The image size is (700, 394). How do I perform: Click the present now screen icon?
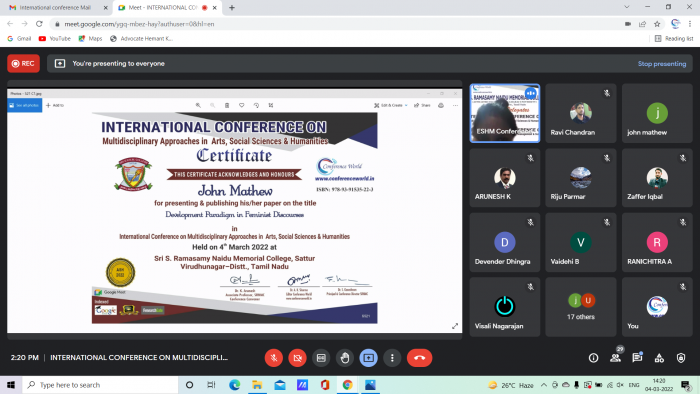368,358
